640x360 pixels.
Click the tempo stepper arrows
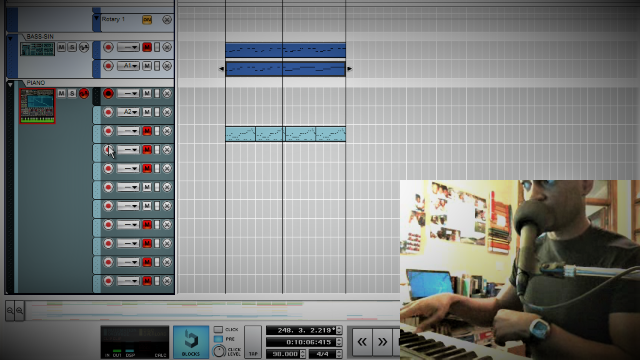click(x=303, y=354)
